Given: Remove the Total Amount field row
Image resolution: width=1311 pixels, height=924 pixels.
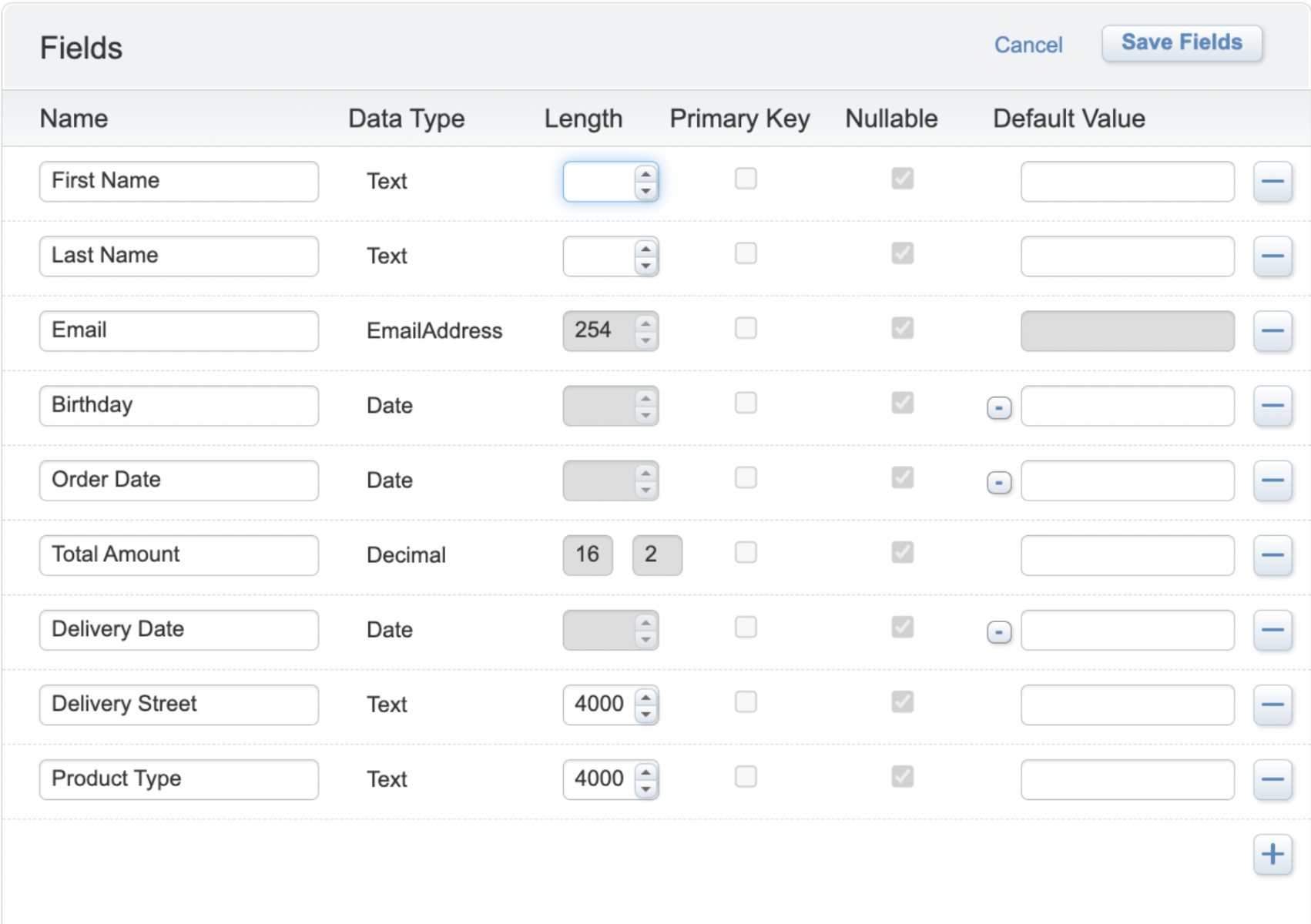Looking at the screenshot, I should [x=1272, y=555].
